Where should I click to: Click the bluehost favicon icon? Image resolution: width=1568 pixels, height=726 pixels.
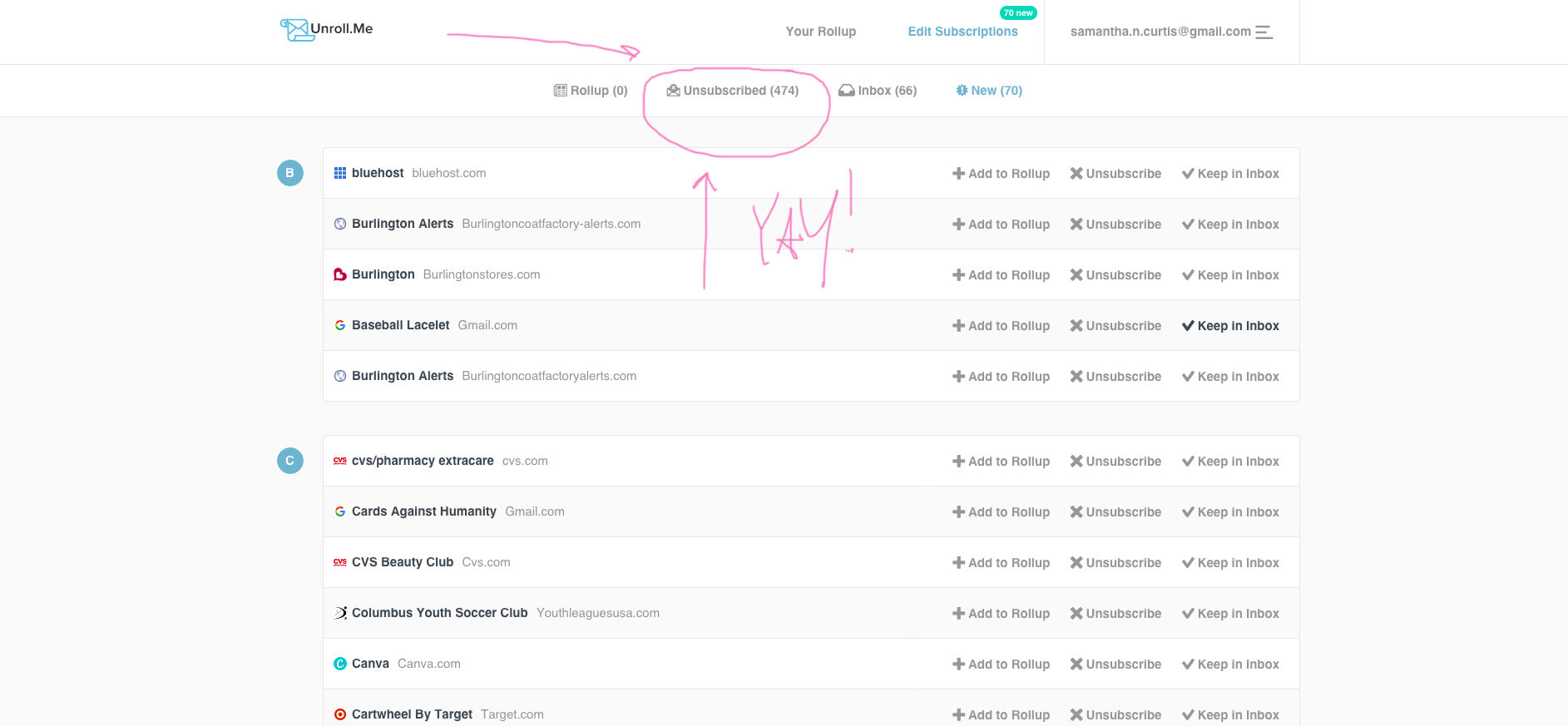[340, 173]
